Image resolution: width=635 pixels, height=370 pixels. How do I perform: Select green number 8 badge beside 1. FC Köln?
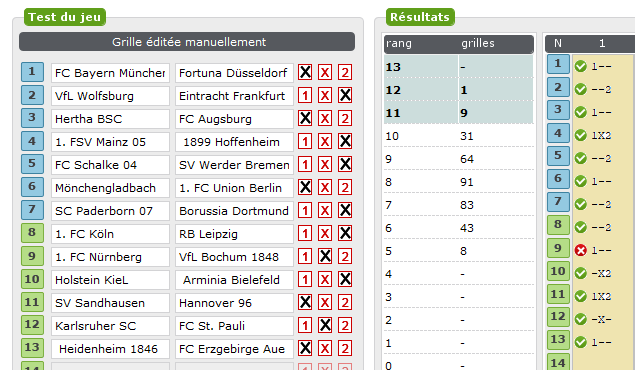32,233
